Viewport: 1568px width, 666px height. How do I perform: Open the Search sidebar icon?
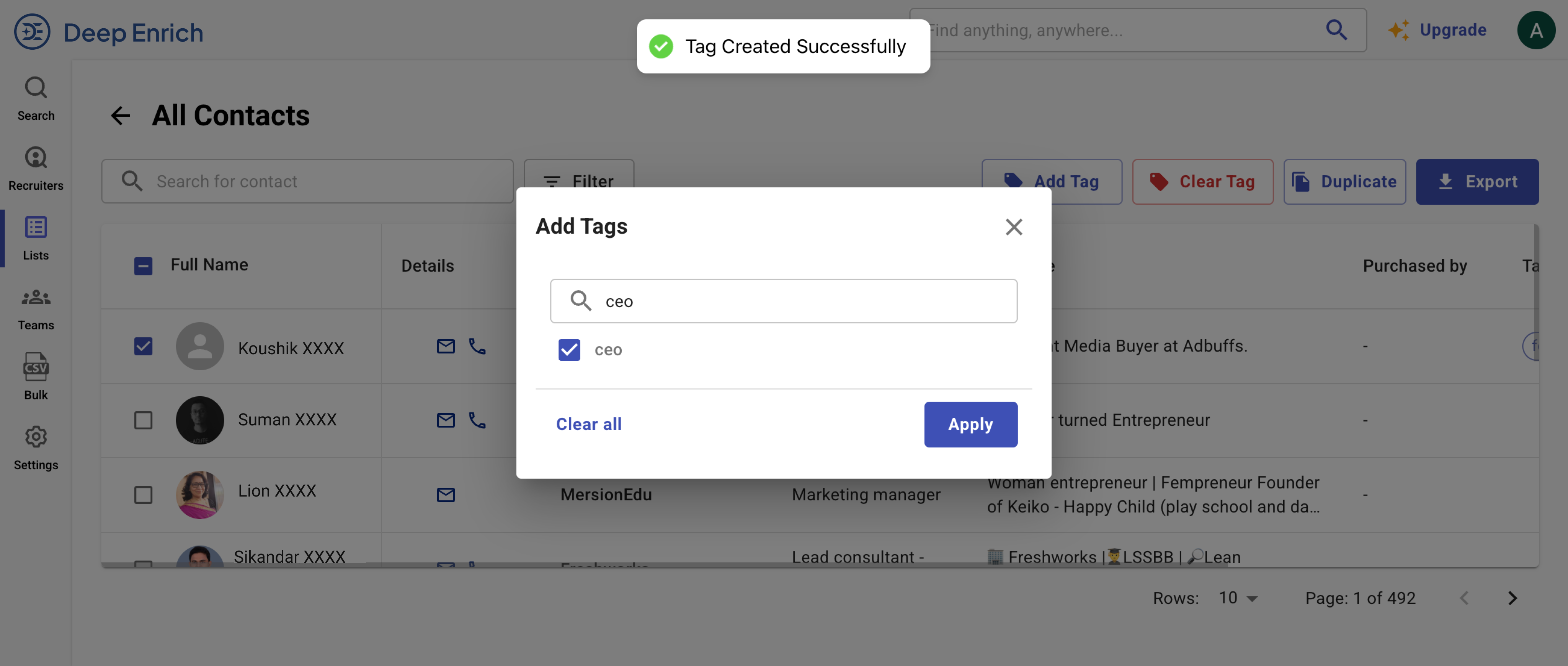(35, 98)
